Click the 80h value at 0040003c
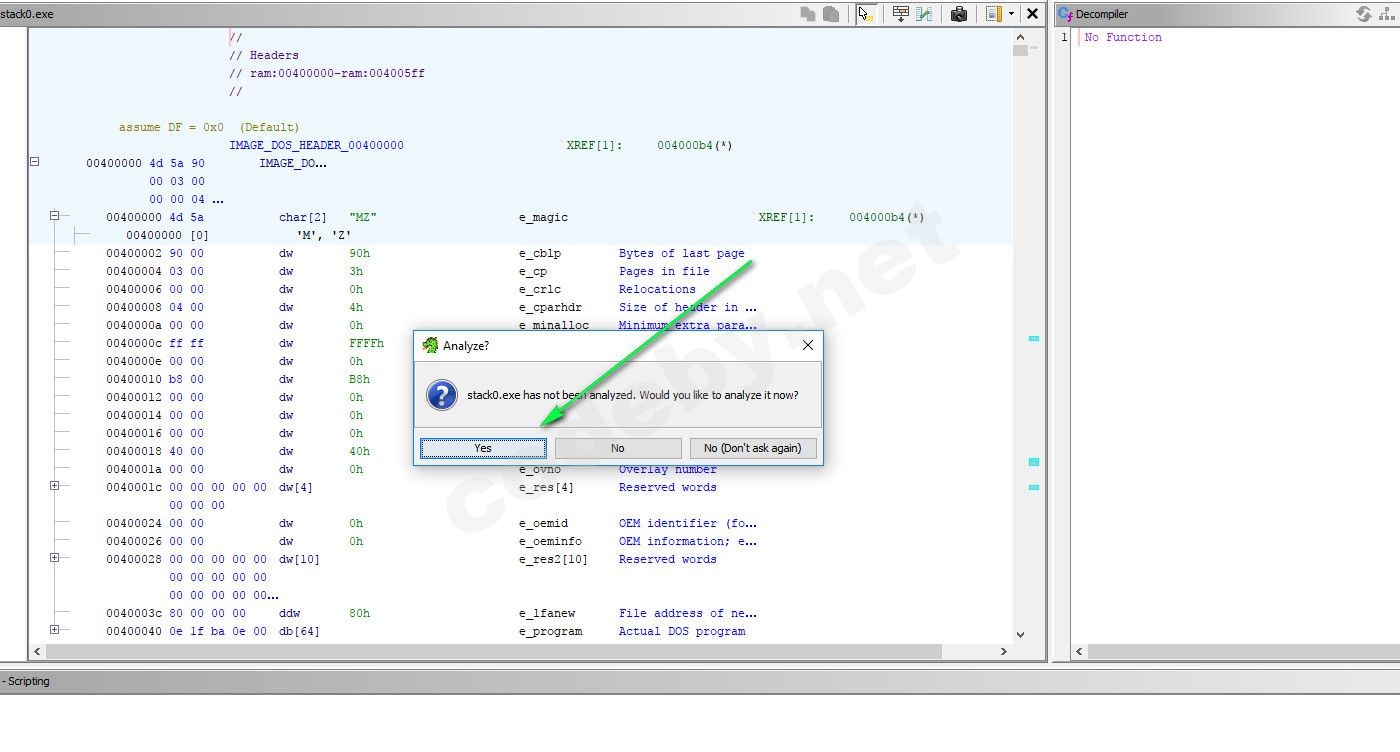The height and width of the screenshot is (752, 1400). click(360, 613)
